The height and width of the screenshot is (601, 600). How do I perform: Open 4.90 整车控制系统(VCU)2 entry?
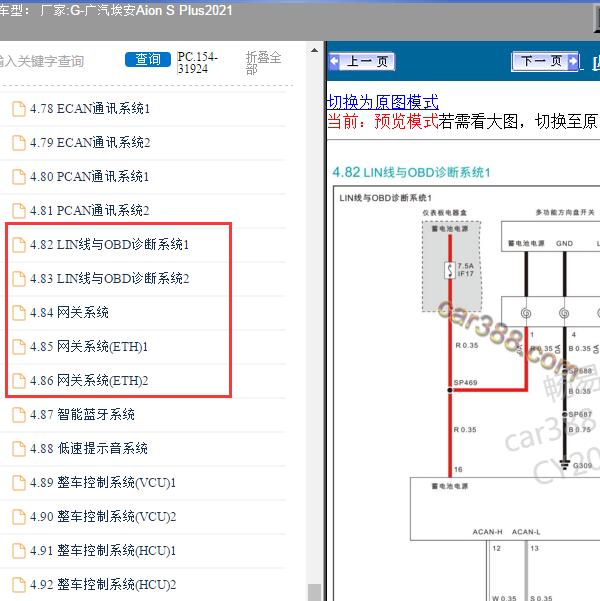pyautogui.click(x=103, y=517)
